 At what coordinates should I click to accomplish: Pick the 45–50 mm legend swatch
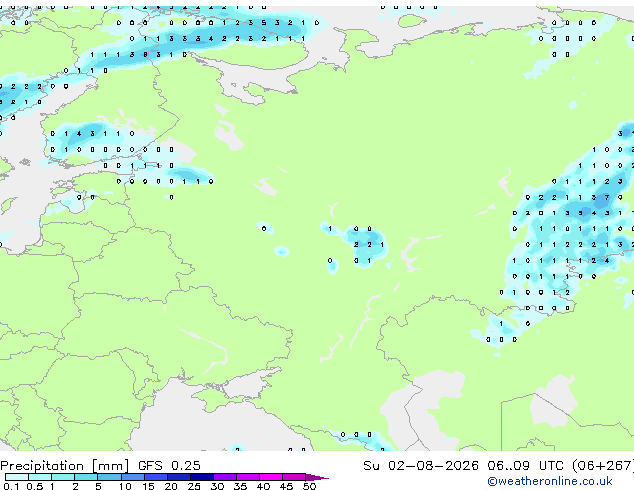(294, 477)
